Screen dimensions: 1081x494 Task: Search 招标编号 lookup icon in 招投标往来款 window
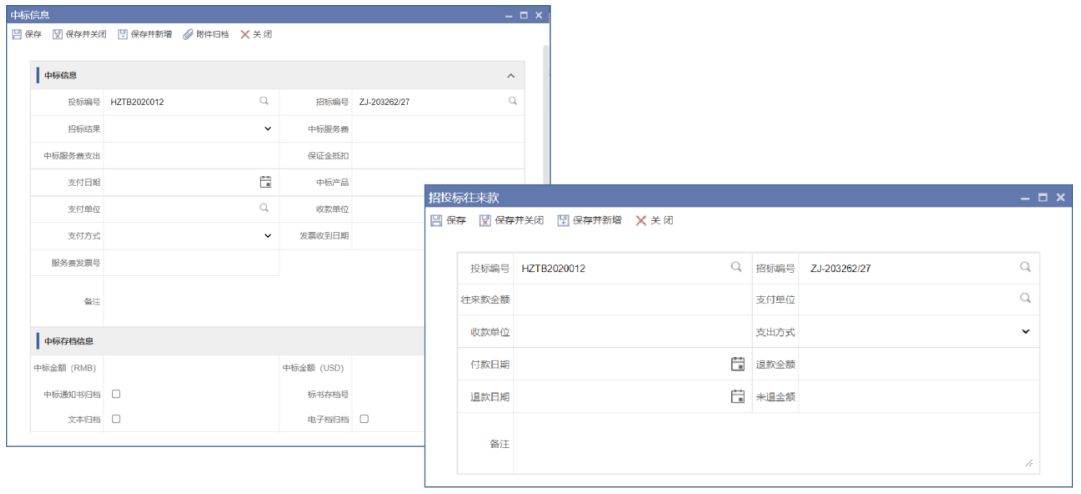(1025, 267)
